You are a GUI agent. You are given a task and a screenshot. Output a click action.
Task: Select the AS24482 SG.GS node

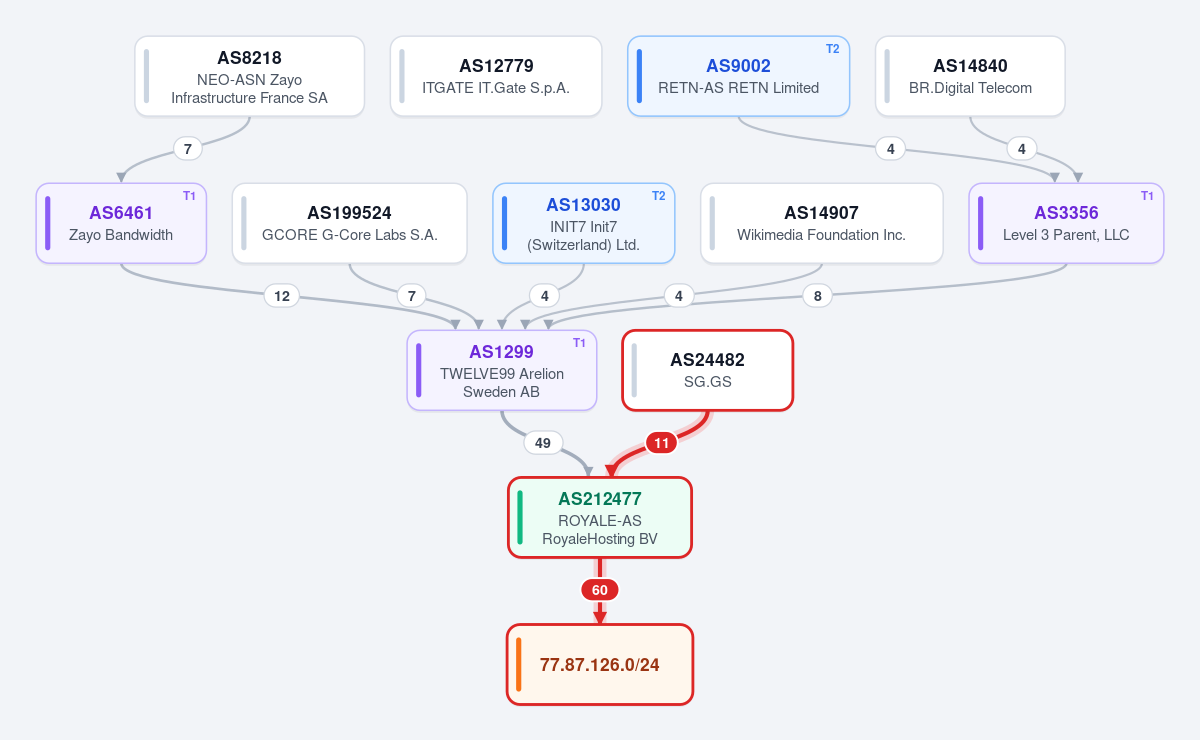click(x=708, y=371)
